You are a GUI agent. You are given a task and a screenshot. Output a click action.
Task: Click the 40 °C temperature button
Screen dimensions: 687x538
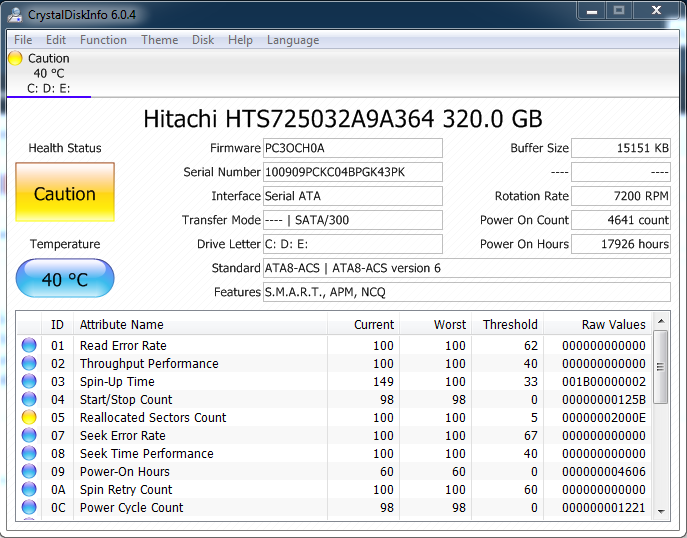(65, 279)
